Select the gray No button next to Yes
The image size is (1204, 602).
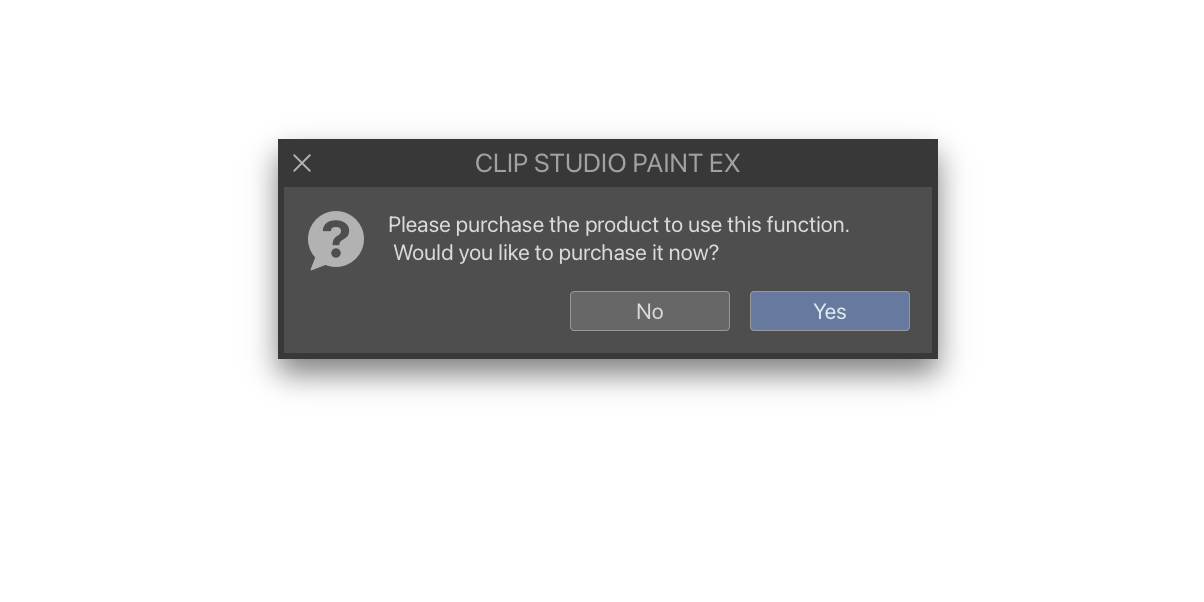click(x=649, y=311)
